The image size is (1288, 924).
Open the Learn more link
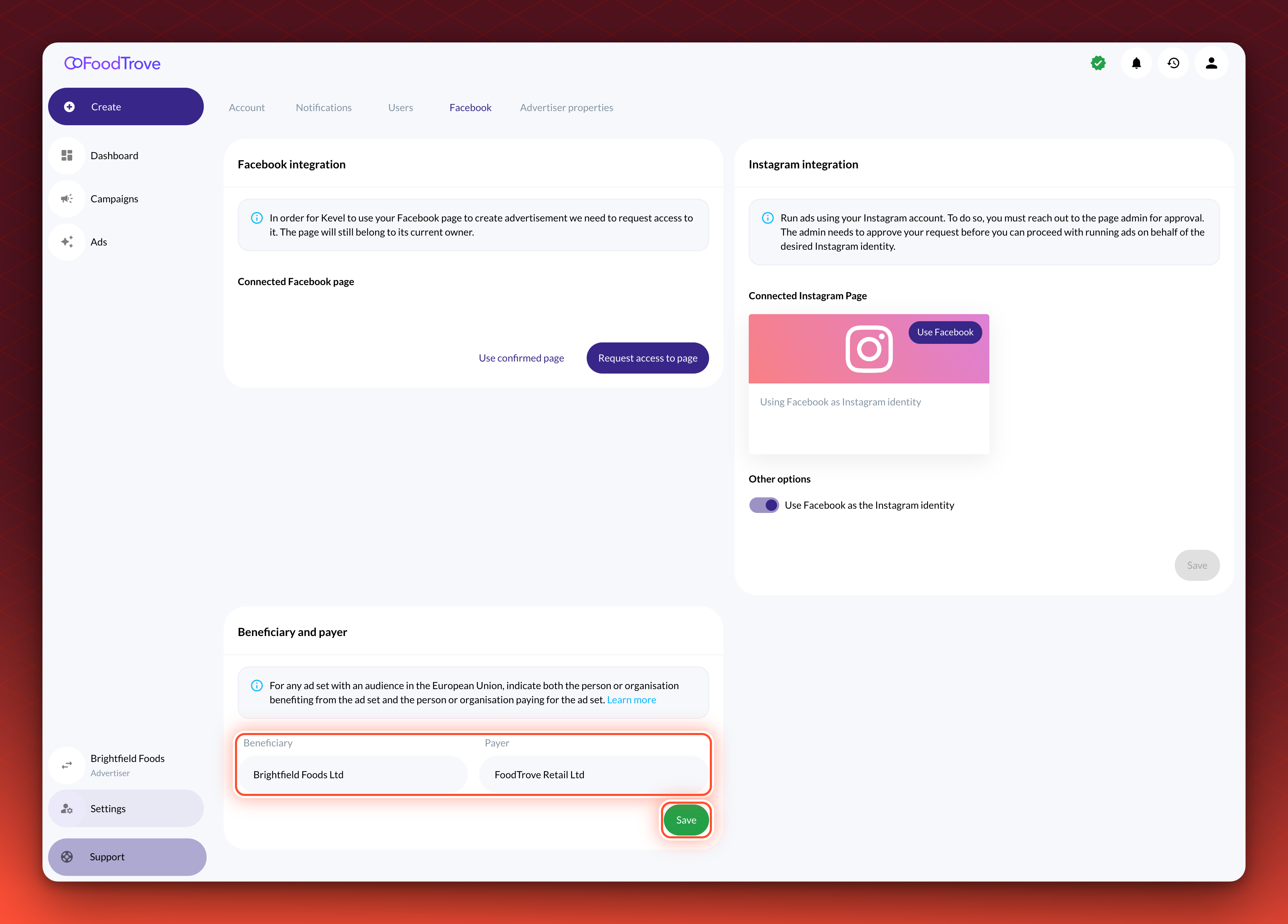(632, 700)
